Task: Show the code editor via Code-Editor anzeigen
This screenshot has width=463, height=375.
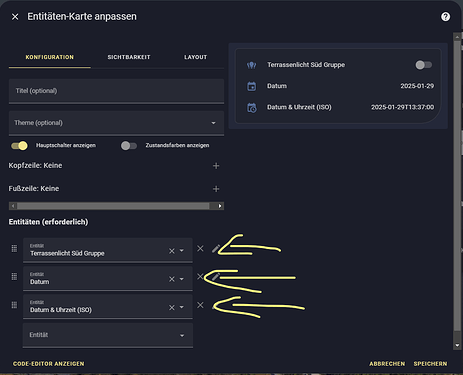Action: click(49, 364)
